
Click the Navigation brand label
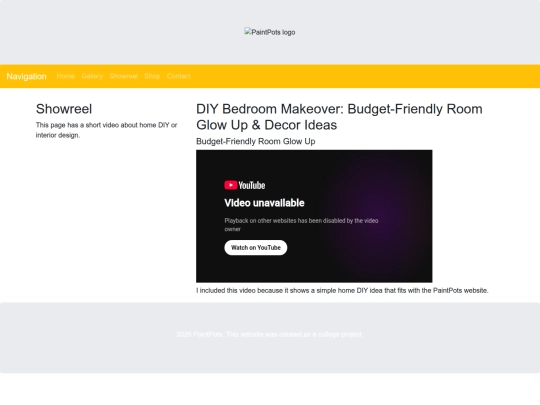click(27, 76)
